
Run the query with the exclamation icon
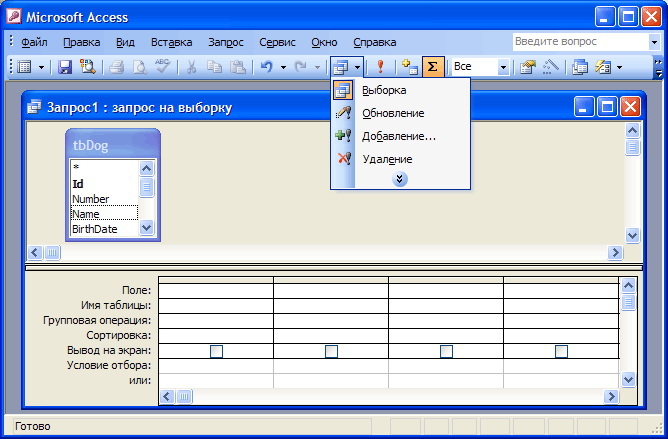tap(380, 67)
